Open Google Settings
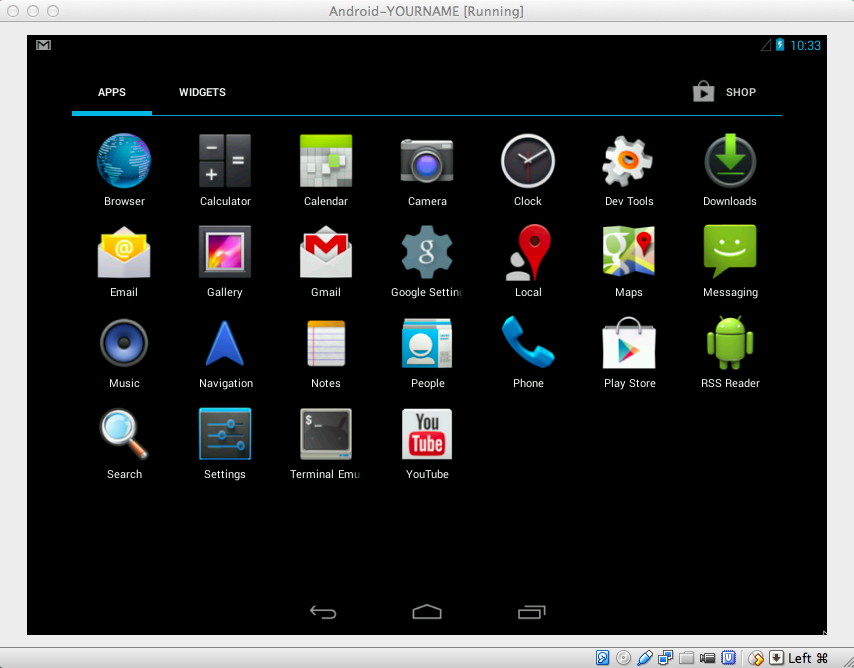The height and width of the screenshot is (668, 854). pyautogui.click(x=427, y=262)
